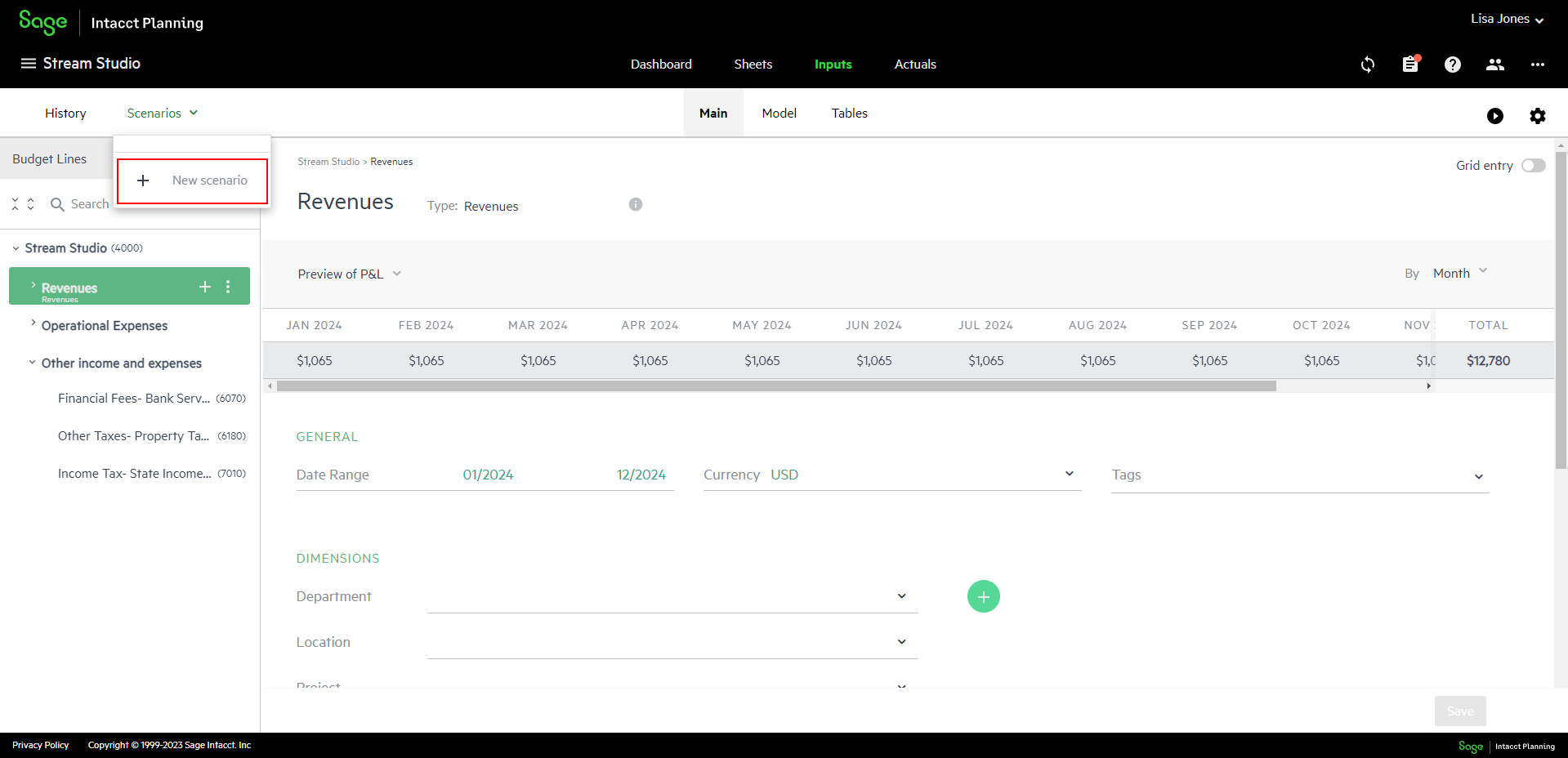Click the search magnifier icon

click(x=57, y=204)
